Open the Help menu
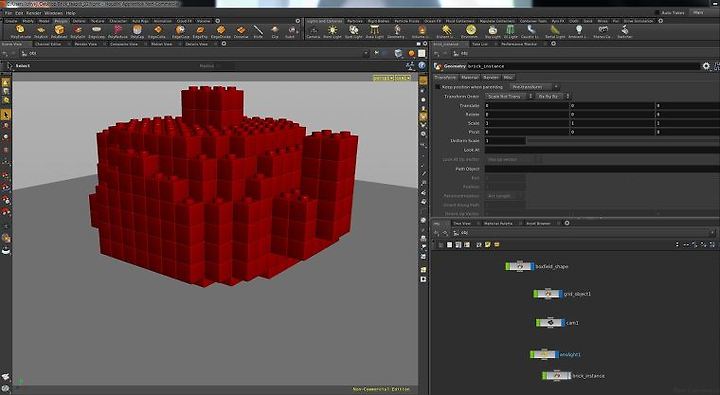 70,13
